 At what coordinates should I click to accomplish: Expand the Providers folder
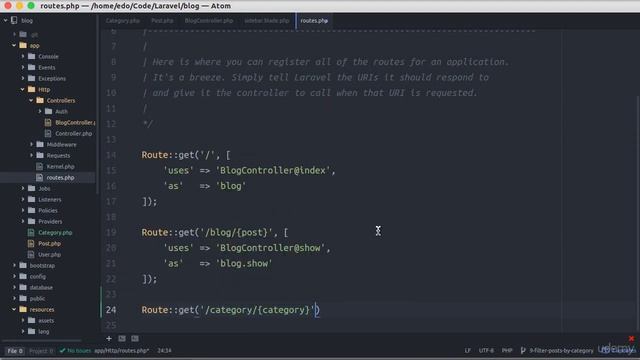[23, 222]
